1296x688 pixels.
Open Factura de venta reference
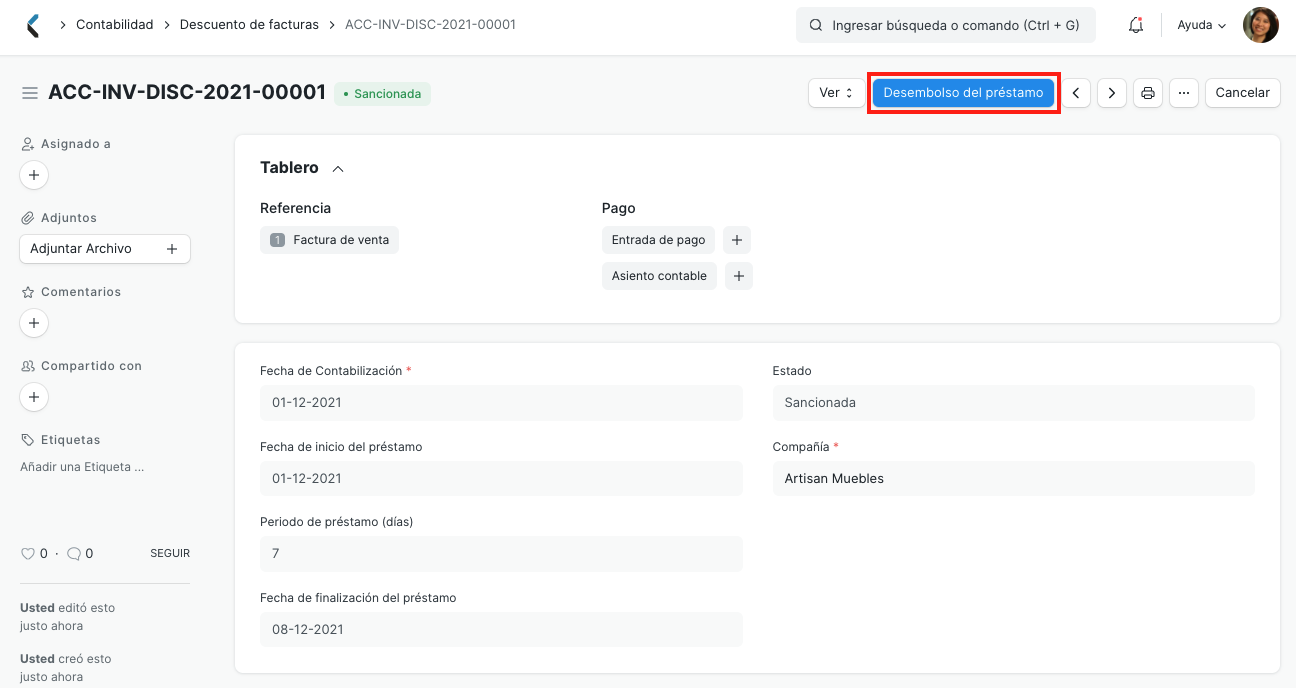(x=329, y=240)
